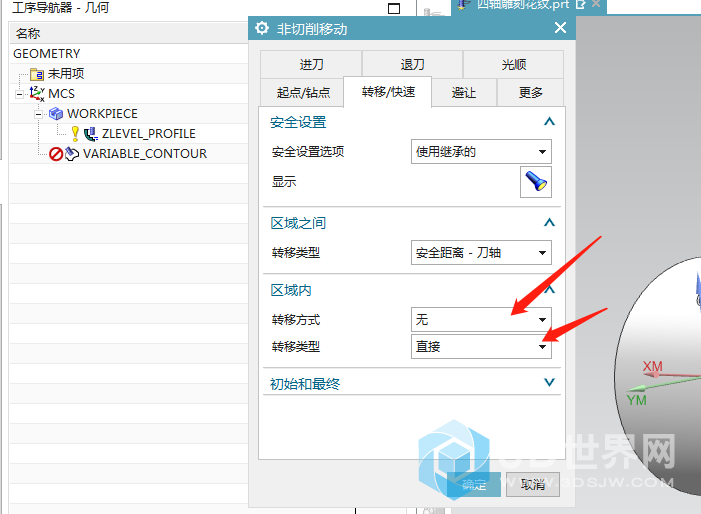701x514 pixels.
Task: Open 区域之间 转移类型 dropdown
Action: pos(481,253)
